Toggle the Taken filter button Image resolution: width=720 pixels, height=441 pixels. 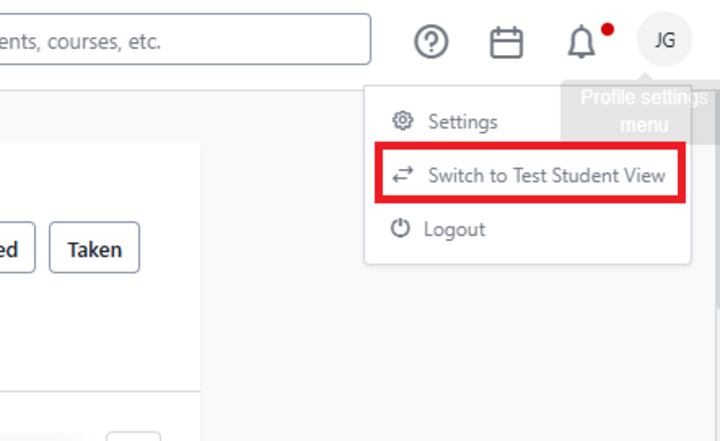(x=95, y=249)
